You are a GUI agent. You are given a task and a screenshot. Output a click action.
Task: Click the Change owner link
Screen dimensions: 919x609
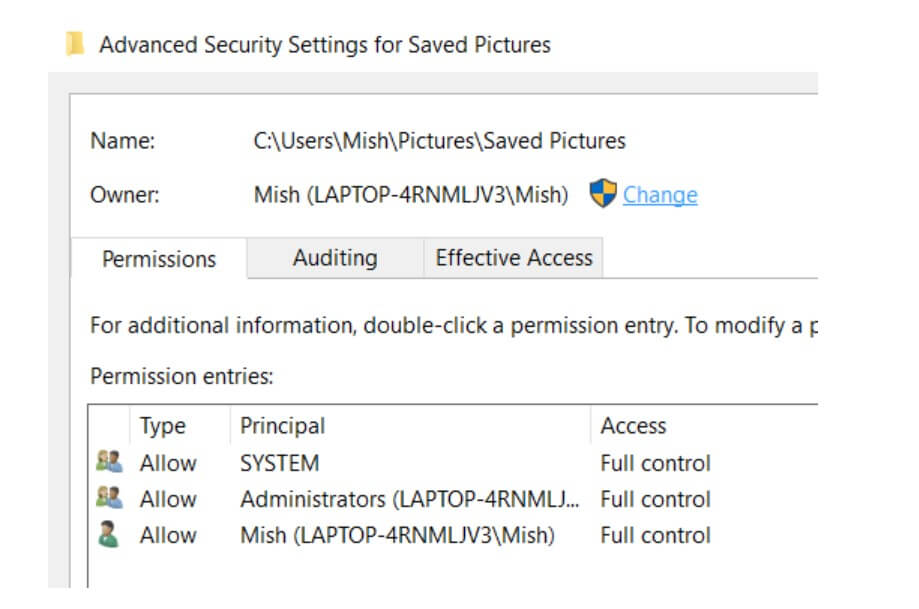pos(660,195)
